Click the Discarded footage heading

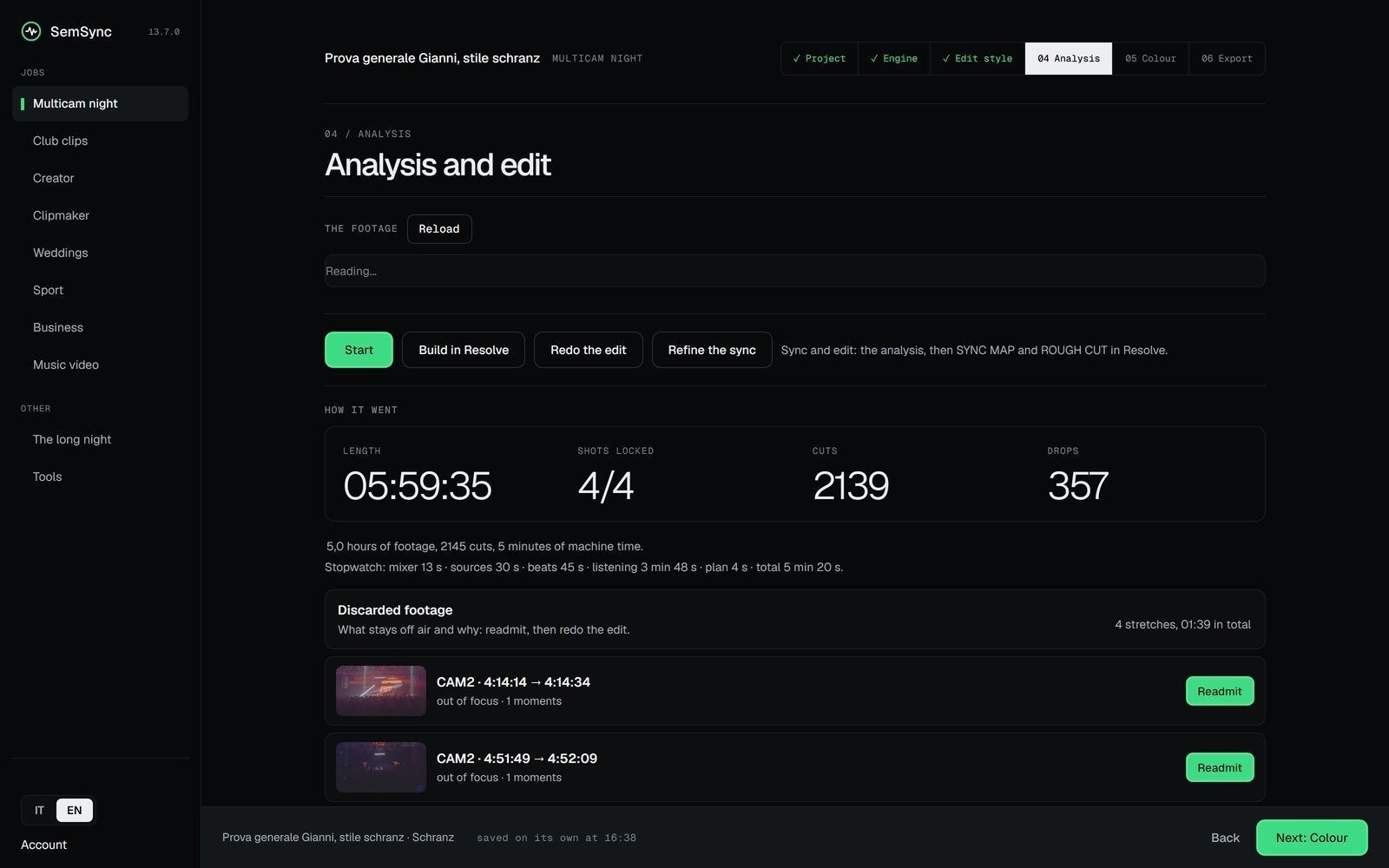pos(395,610)
